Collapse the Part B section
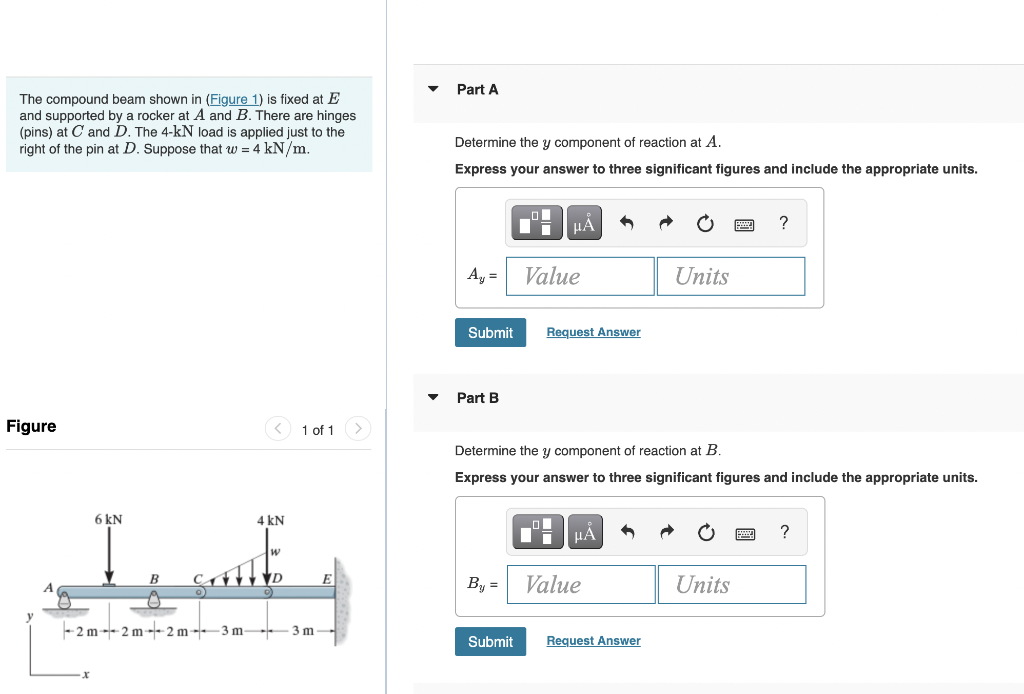 coord(432,397)
